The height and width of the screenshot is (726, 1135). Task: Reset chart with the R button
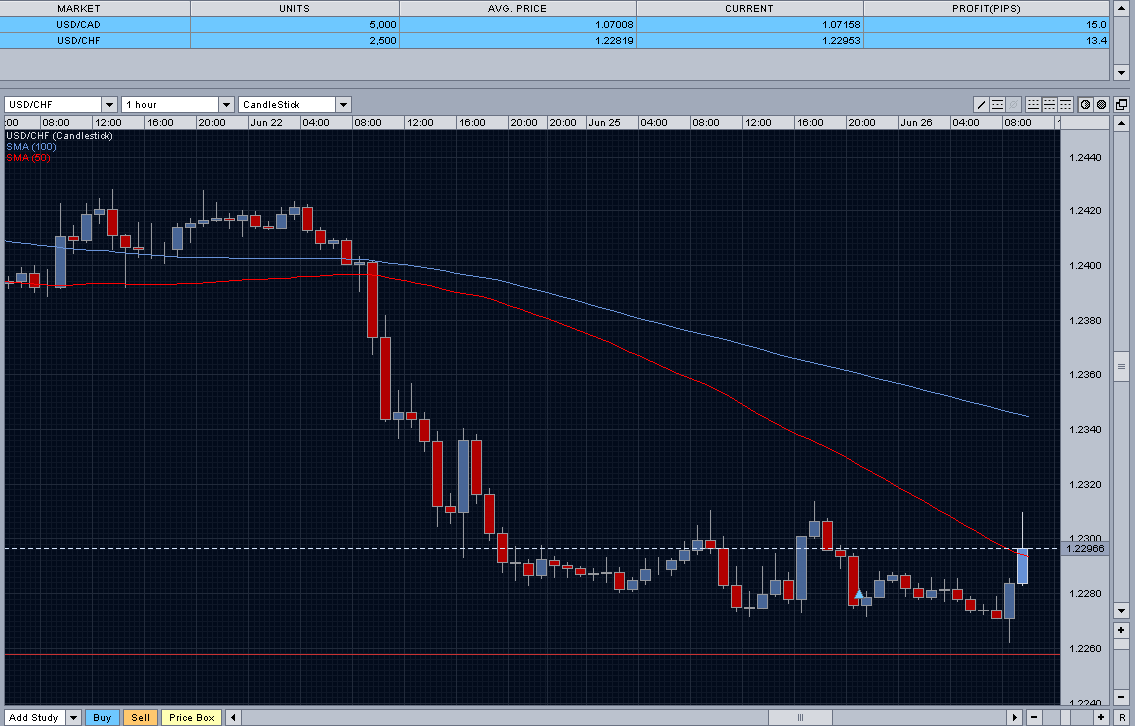(x=1121, y=717)
